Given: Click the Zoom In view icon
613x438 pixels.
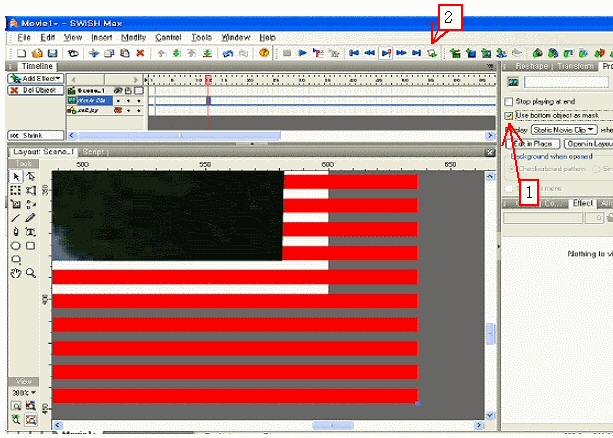Looking at the screenshot, I should tap(16, 420).
